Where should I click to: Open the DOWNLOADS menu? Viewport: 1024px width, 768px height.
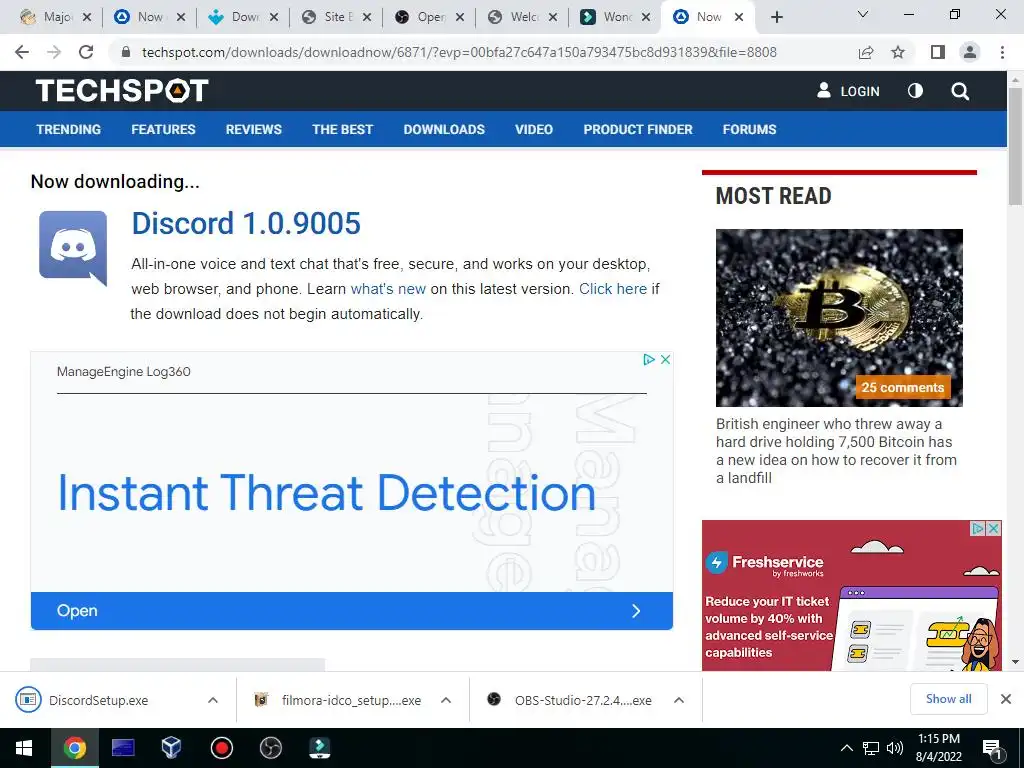pyautogui.click(x=444, y=129)
